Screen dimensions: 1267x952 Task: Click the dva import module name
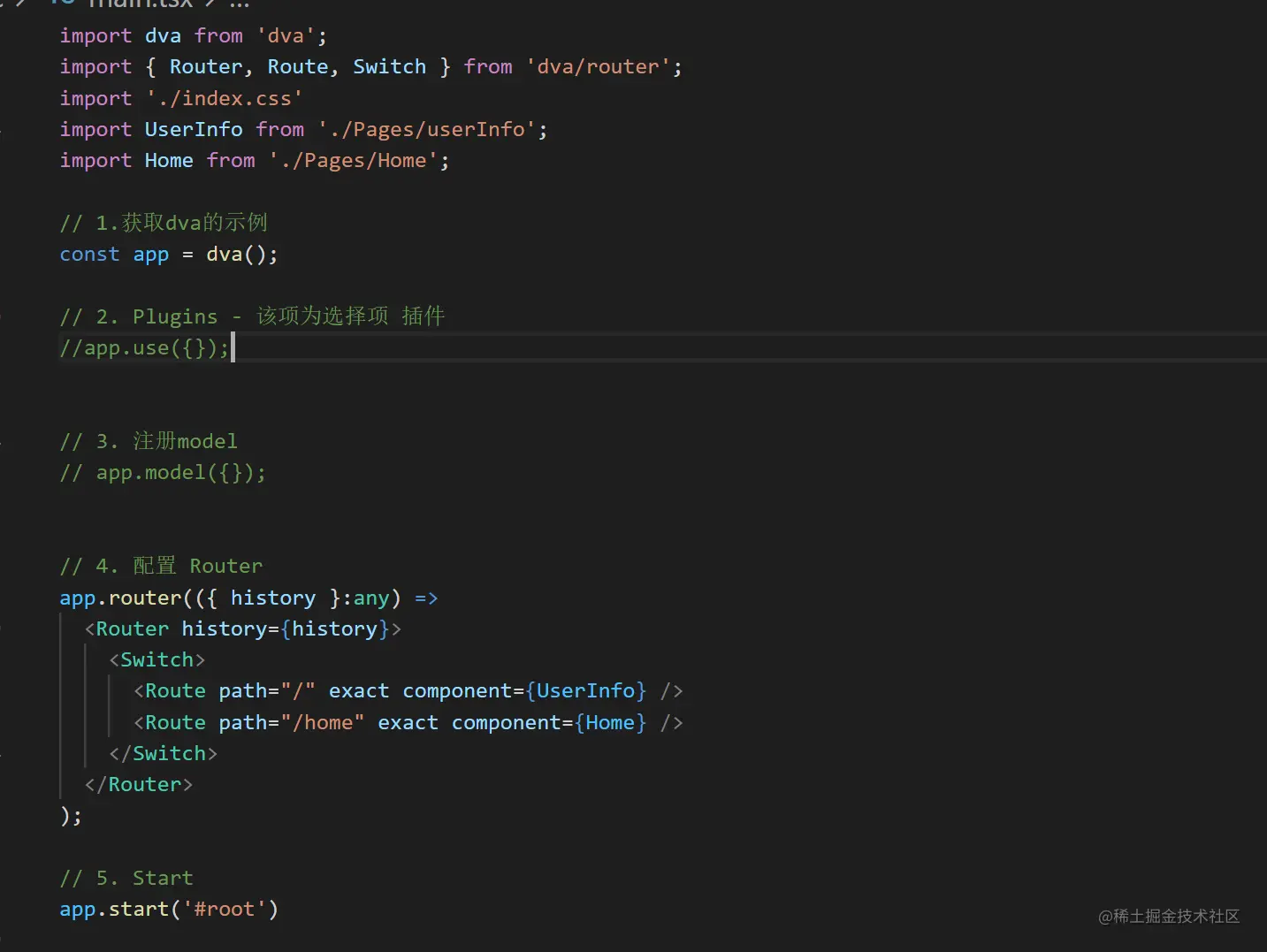164,35
